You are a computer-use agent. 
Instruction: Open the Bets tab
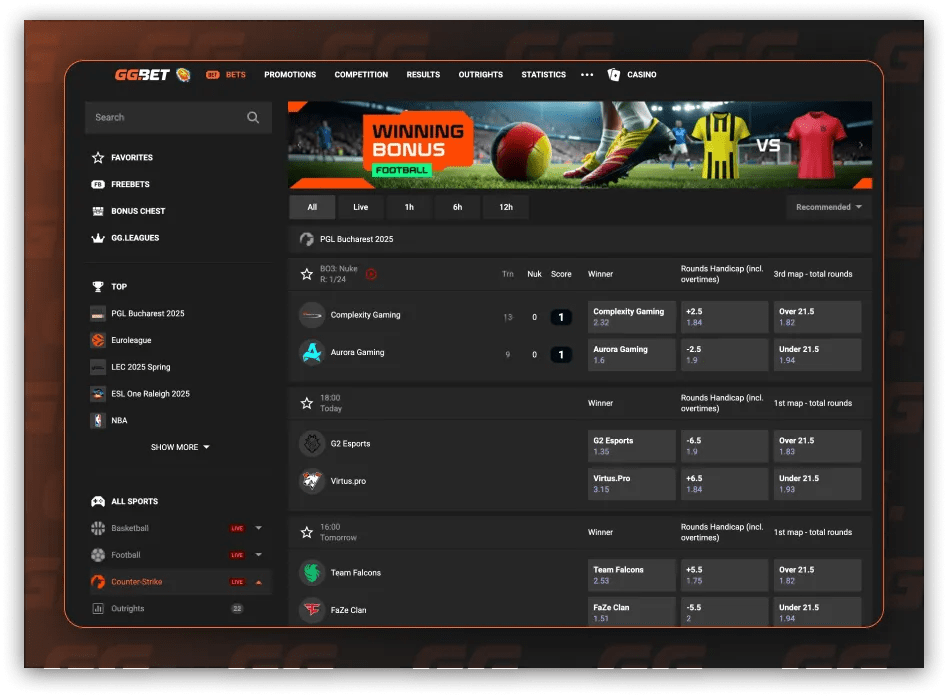[x=226, y=75]
